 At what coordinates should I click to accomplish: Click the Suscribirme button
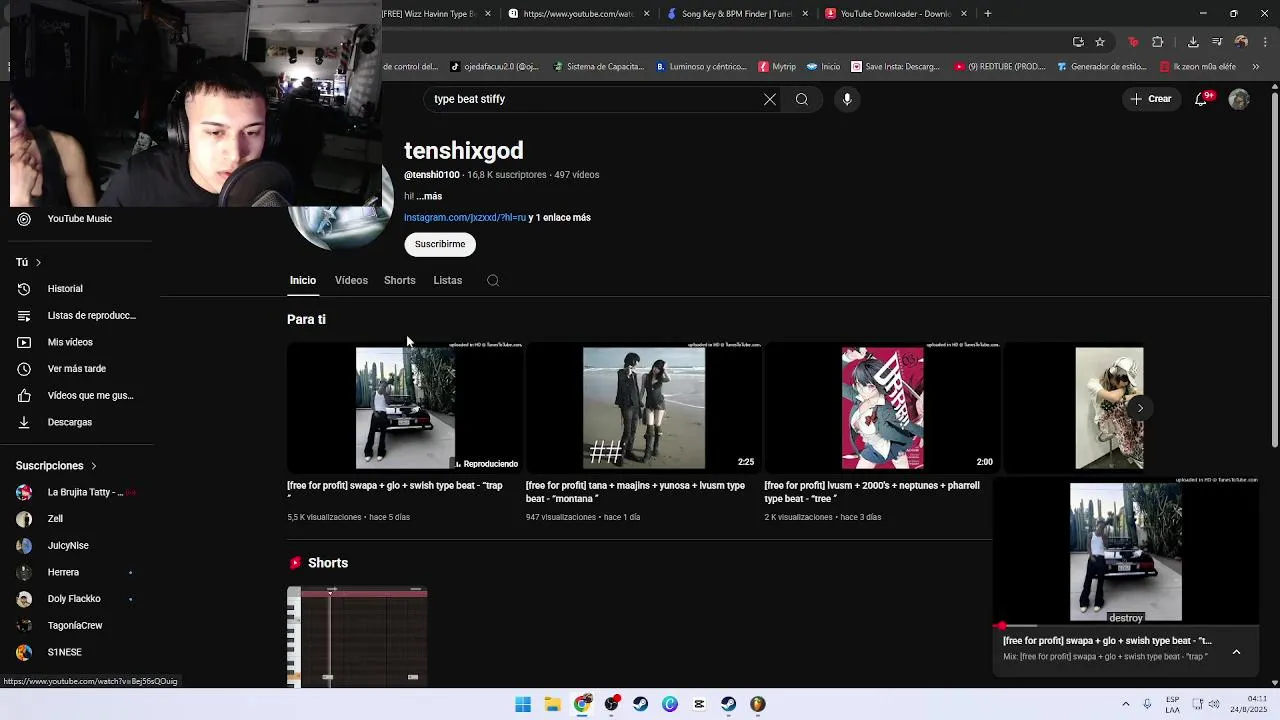(440, 244)
